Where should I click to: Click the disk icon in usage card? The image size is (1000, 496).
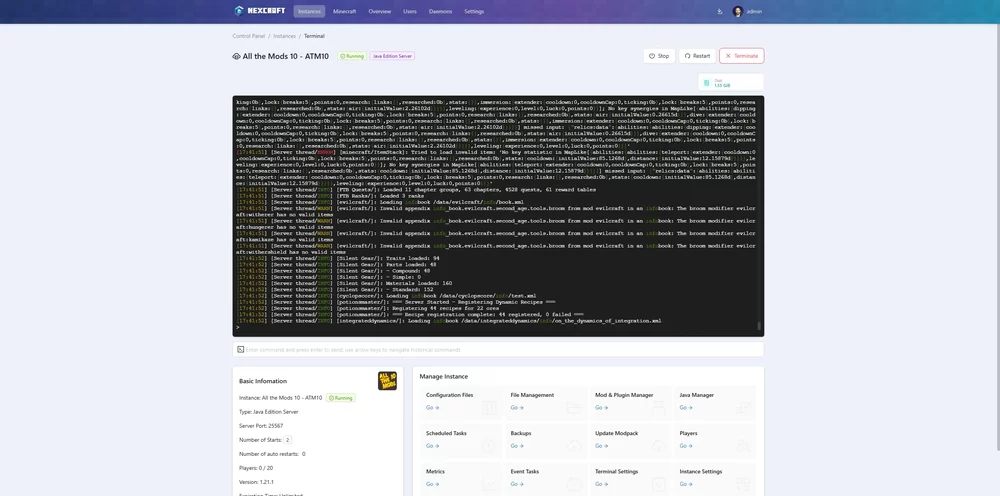pyautogui.click(x=707, y=83)
